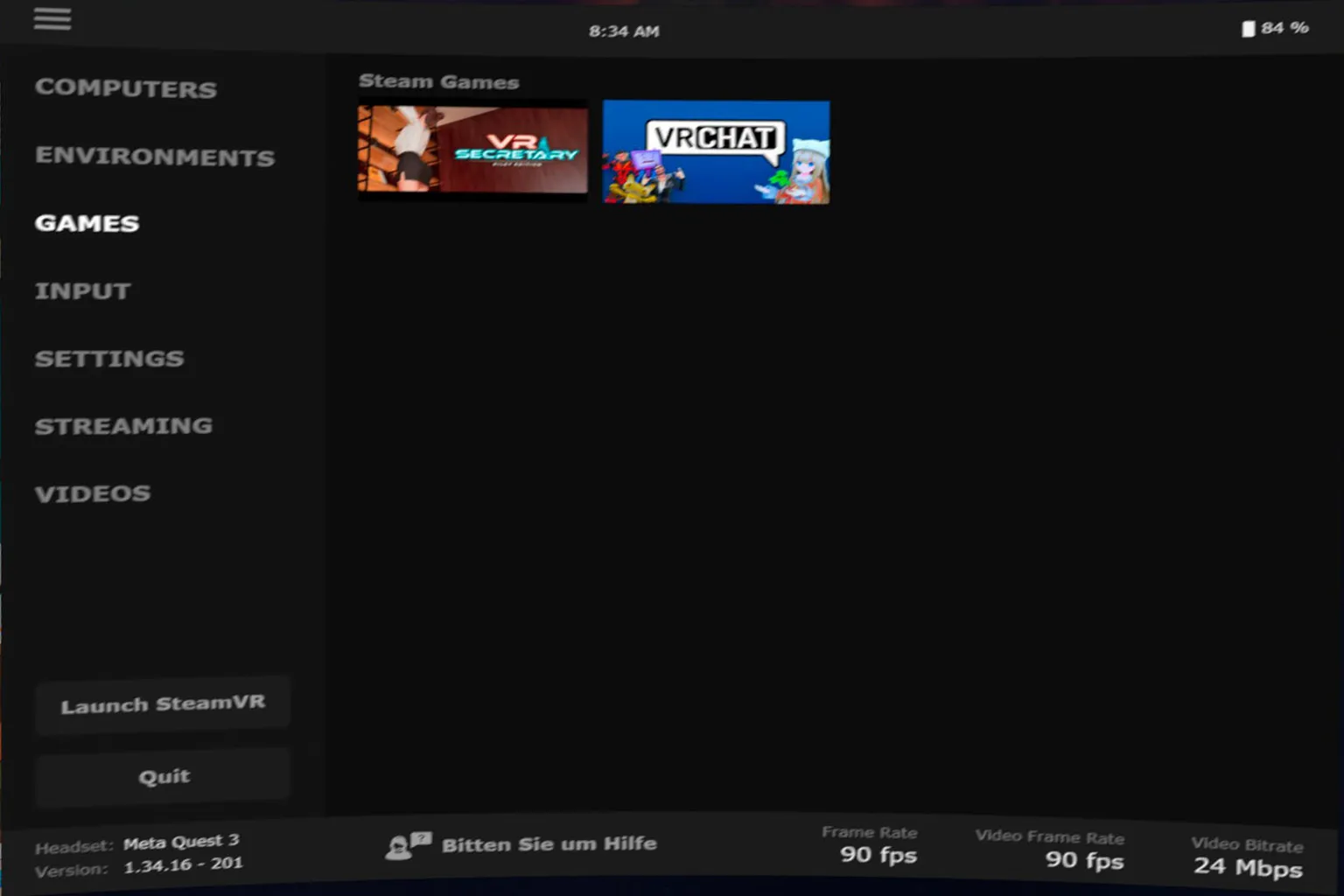Open the hamburger menu icon
Viewport: 1344px width, 896px height.
[52, 18]
